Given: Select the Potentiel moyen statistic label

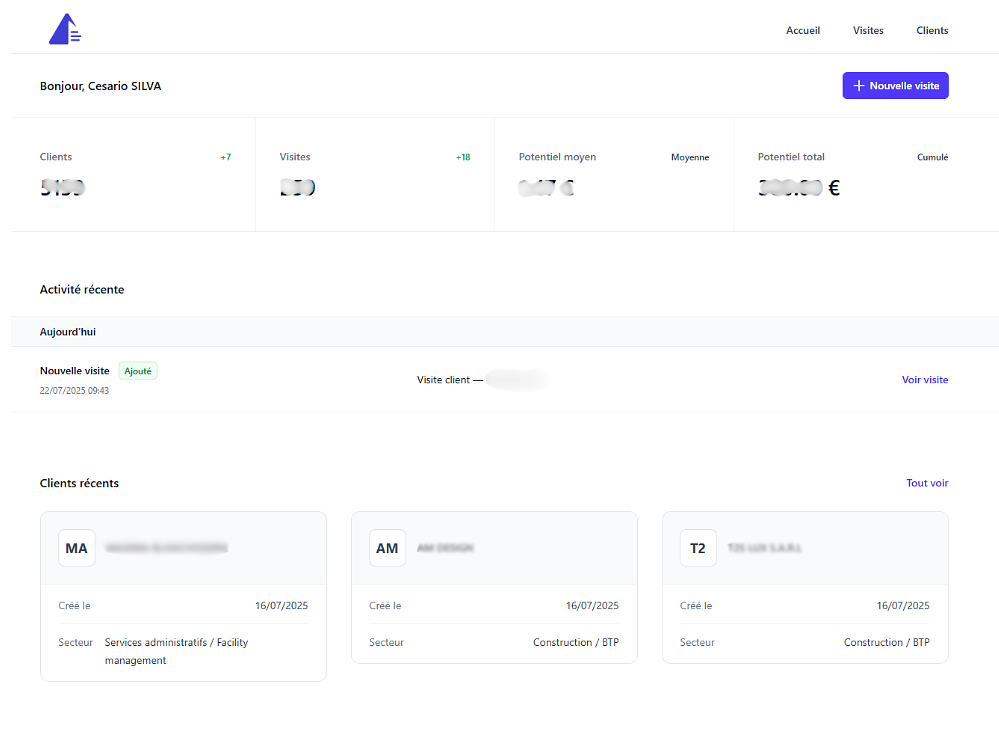Looking at the screenshot, I should (557, 157).
